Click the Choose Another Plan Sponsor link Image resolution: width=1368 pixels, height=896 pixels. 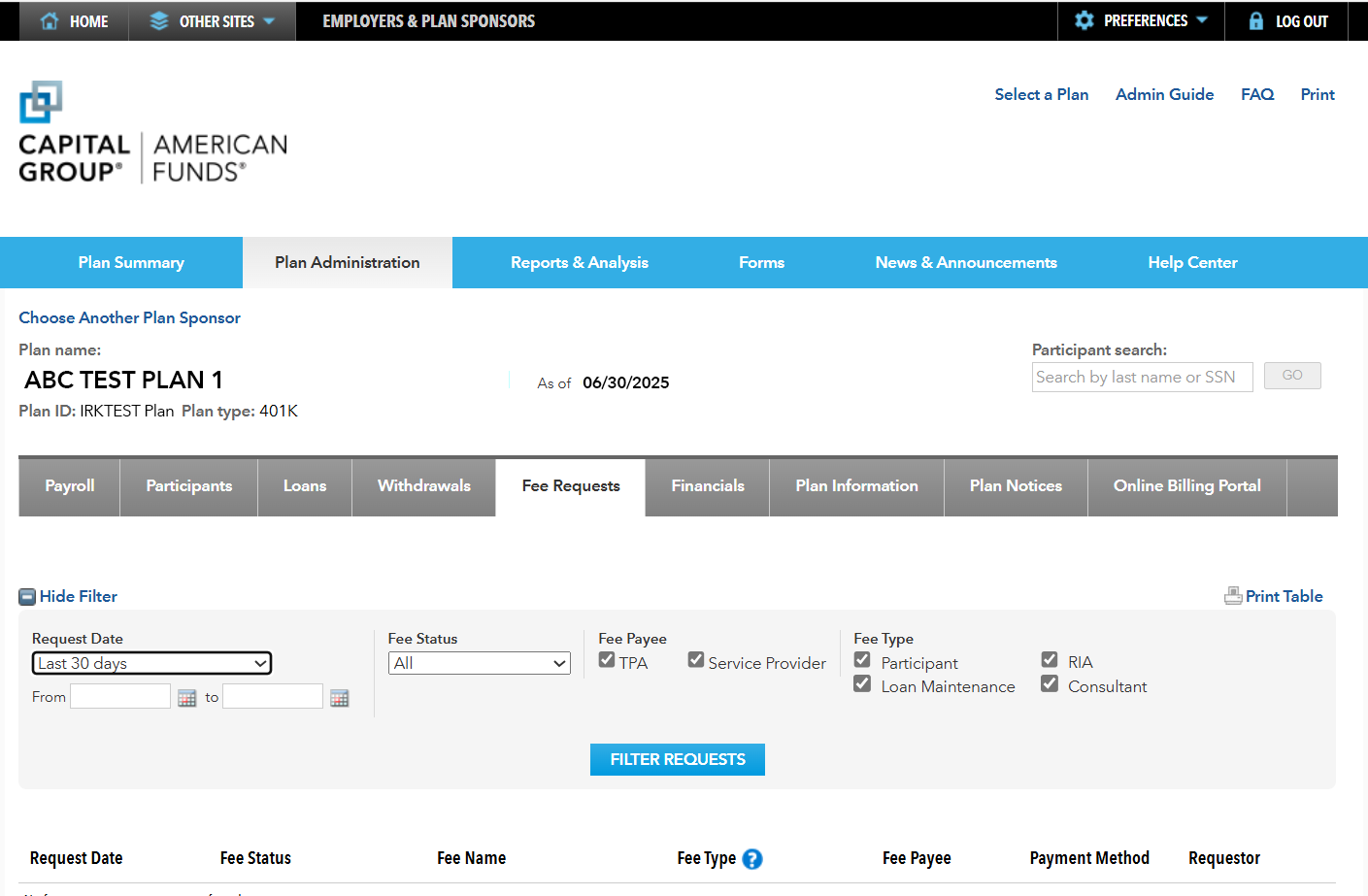(129, 317)
